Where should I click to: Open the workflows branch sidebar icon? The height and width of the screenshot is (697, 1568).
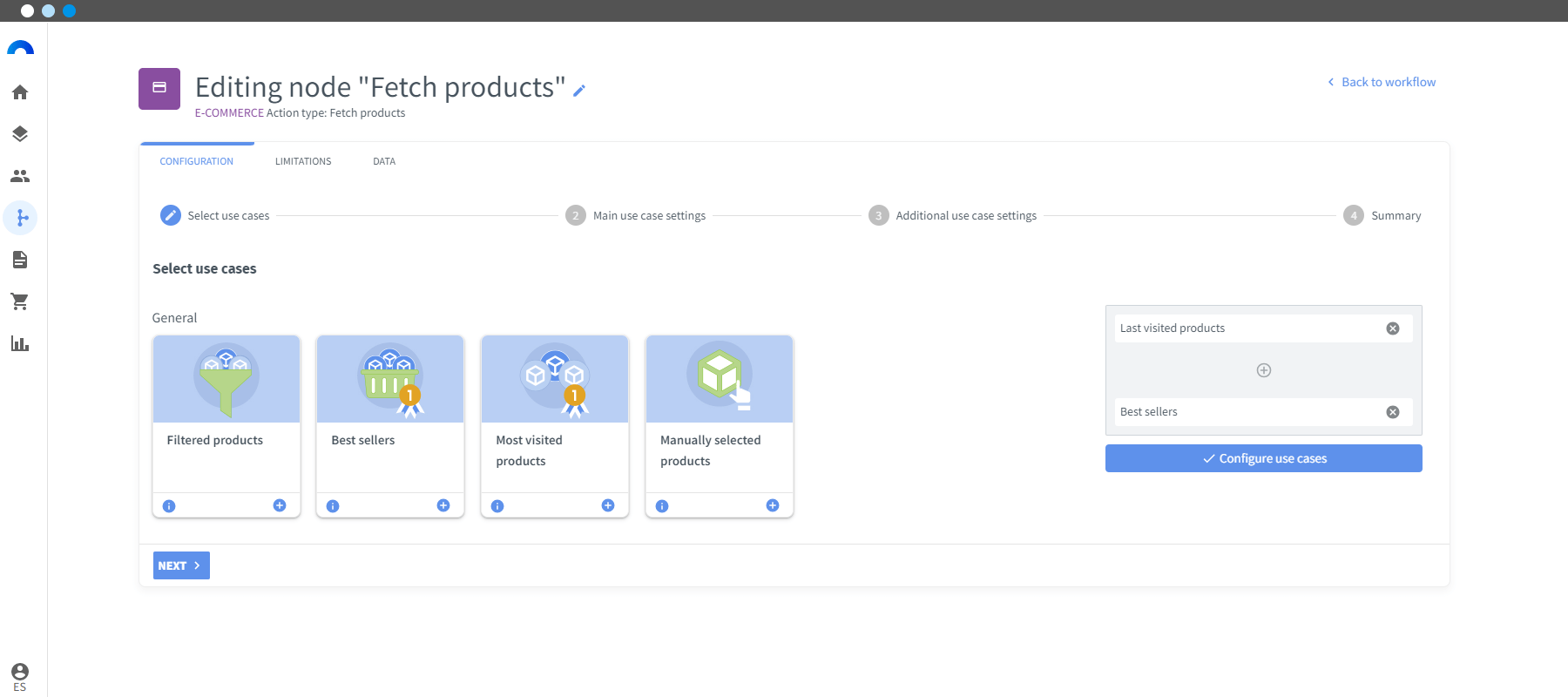(x=20, y=218)
